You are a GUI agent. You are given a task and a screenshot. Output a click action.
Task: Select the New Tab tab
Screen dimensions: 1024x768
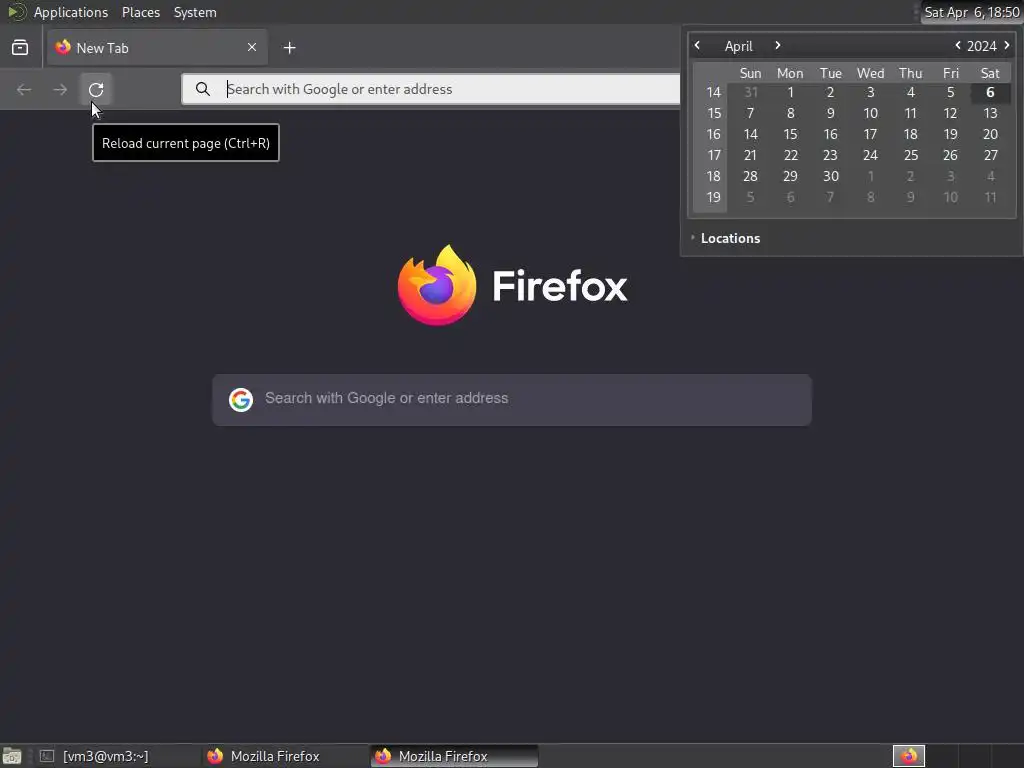[x=157, y=48]
